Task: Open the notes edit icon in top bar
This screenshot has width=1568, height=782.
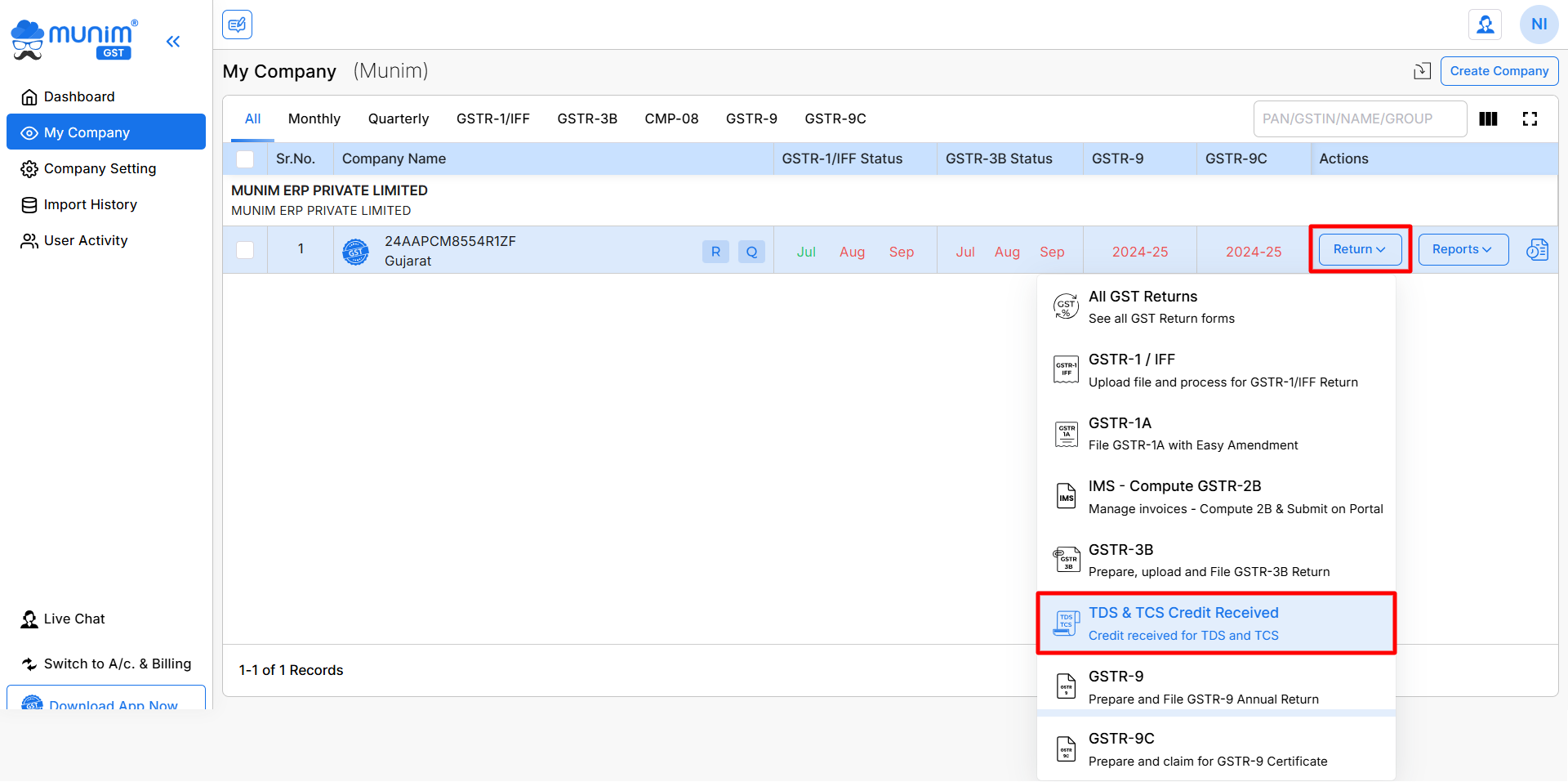Action: 237,25
